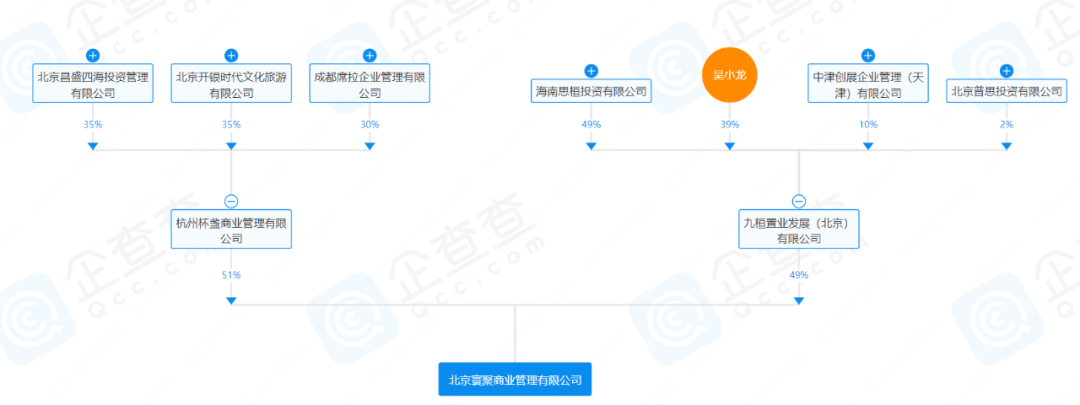Screen dimensions: 1080x405
Task: Click the 51% share label under 杭州杯盏
Action: click(x=231, y=275)
